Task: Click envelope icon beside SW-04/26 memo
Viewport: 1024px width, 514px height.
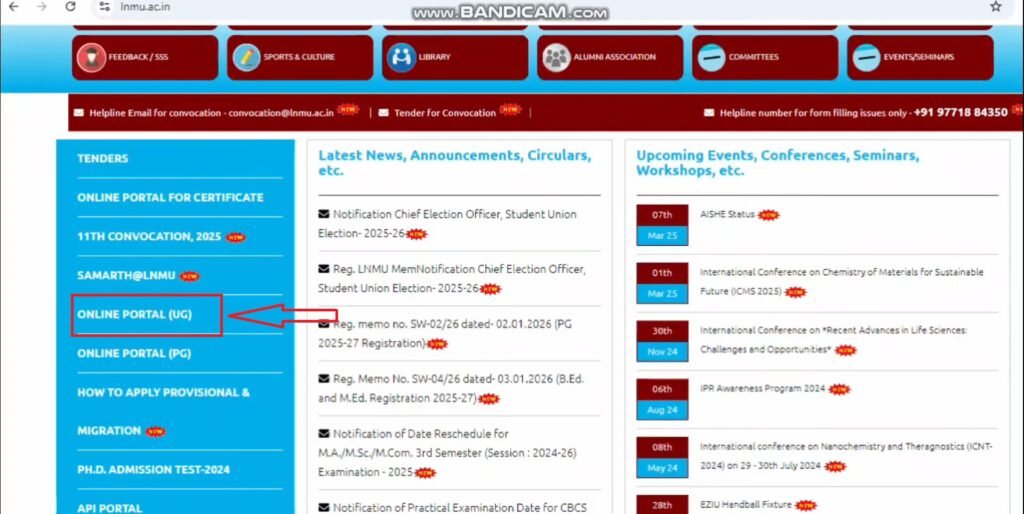Action: coord(324,379)
